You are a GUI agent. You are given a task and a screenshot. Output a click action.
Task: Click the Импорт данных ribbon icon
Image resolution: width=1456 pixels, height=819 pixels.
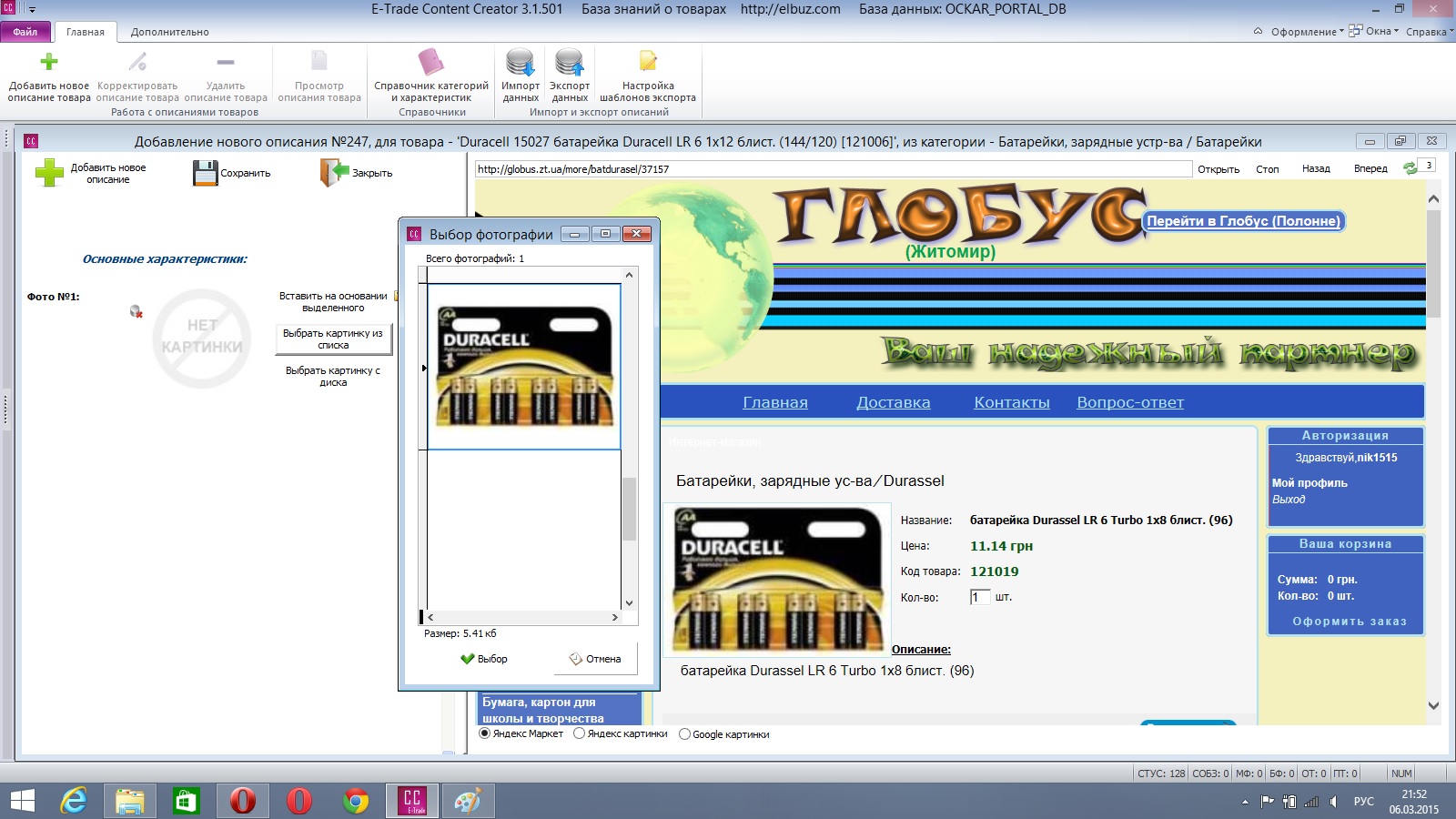521,62
